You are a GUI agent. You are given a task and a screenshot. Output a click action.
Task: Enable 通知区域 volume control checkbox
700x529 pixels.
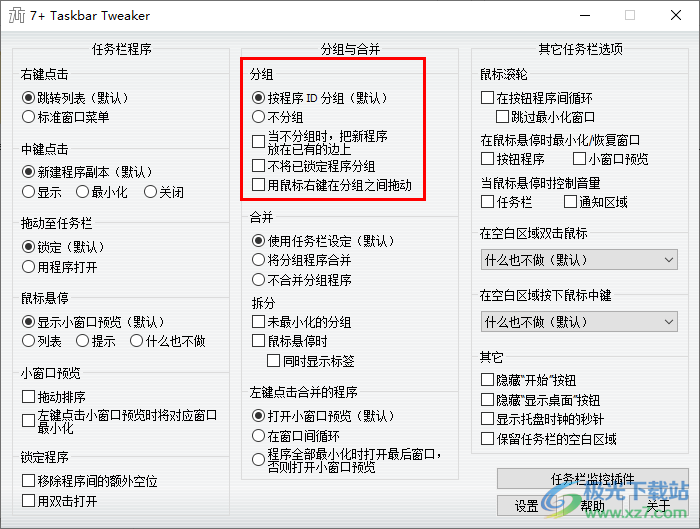[x=570, y=202]
